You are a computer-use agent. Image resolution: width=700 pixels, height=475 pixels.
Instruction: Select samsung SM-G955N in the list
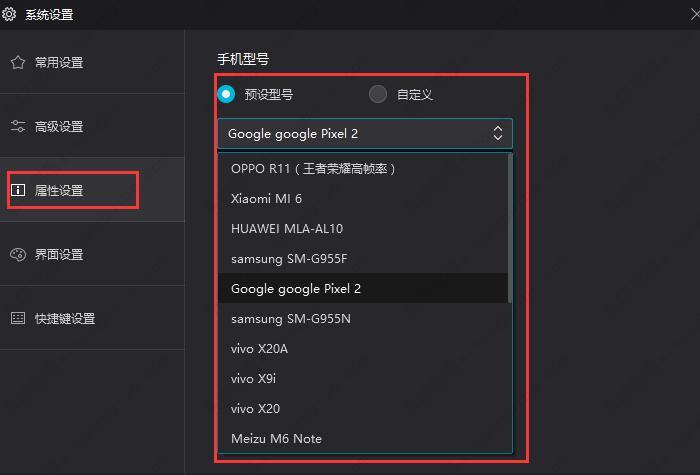[363, 319]
